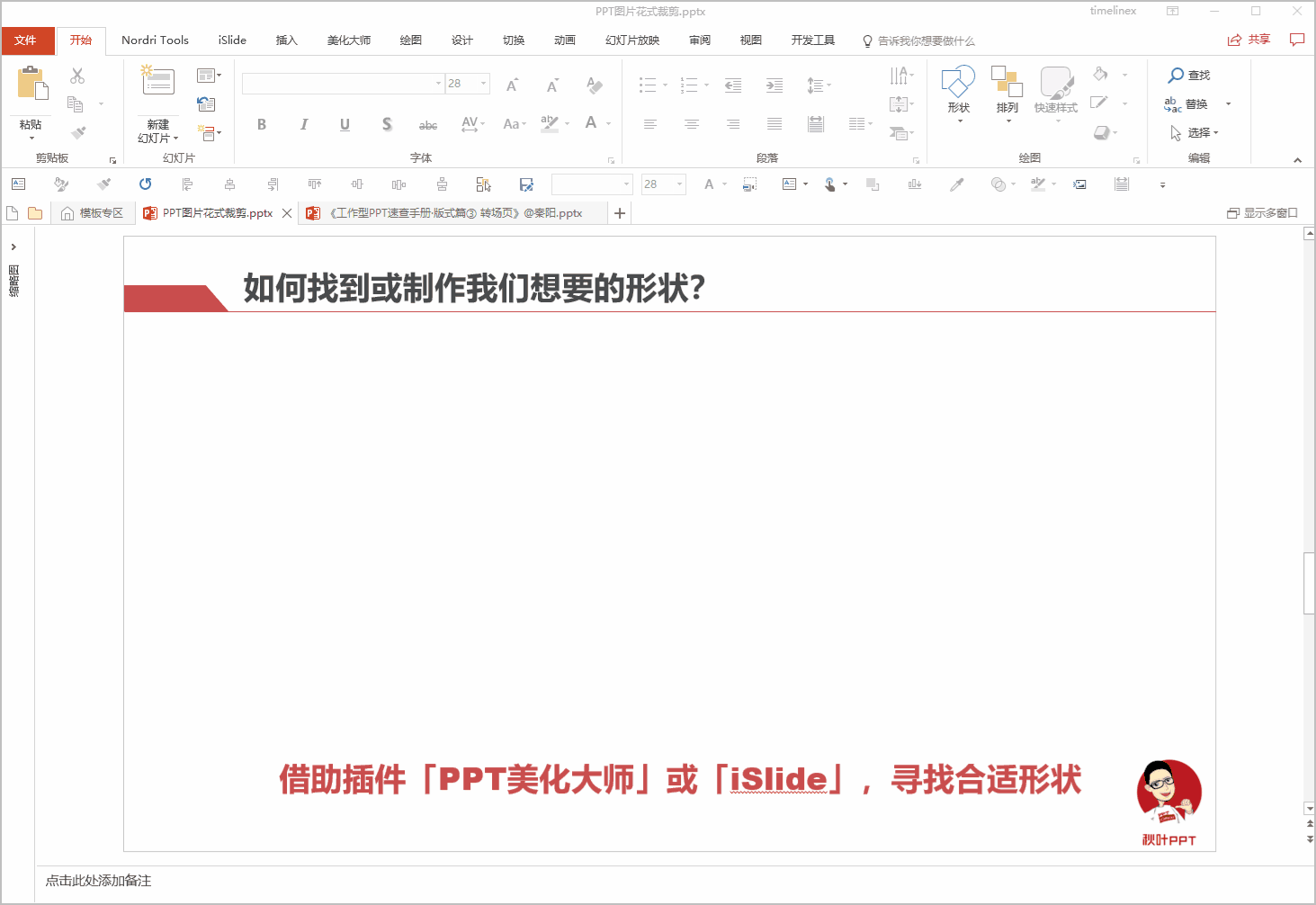Center paragraph text
This screenshot has width=1316, height=905.
click(692, 124)
